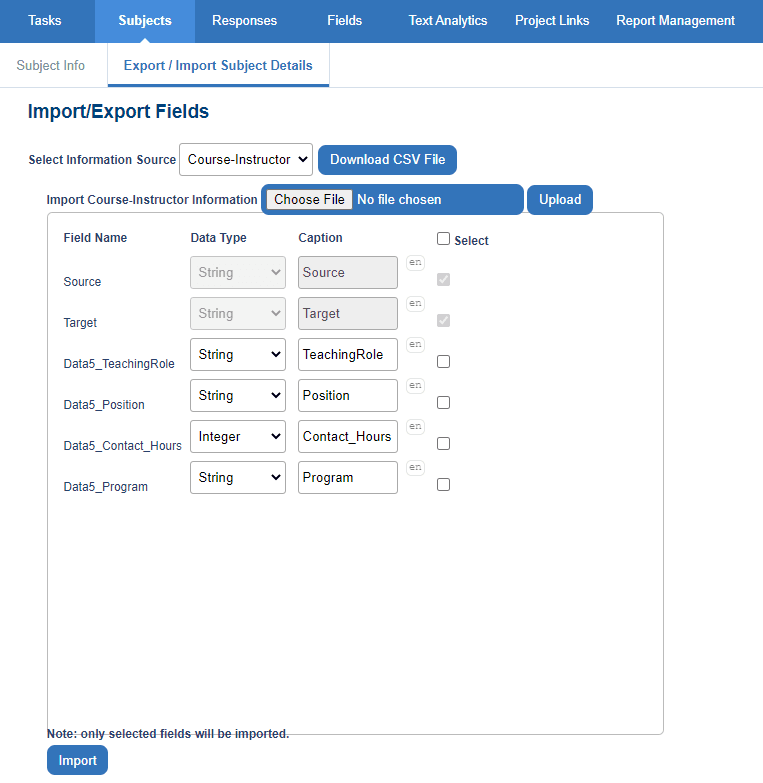Click the 'Import Course-Instructor Information' label
763x783 pixels.
[x=152, y=200]
